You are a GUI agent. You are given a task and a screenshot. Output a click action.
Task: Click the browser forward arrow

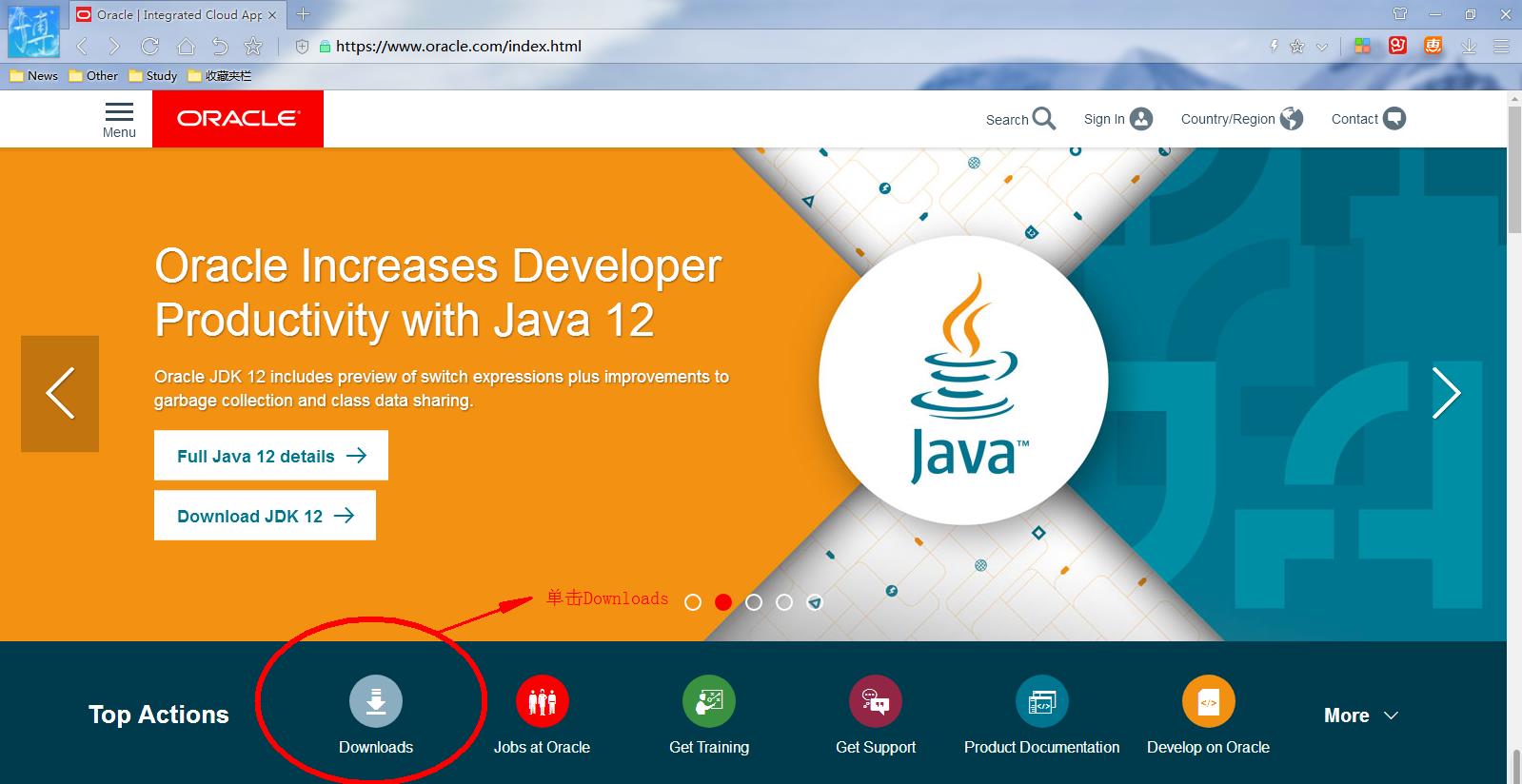pyautogui.click(x=114, y=46)
